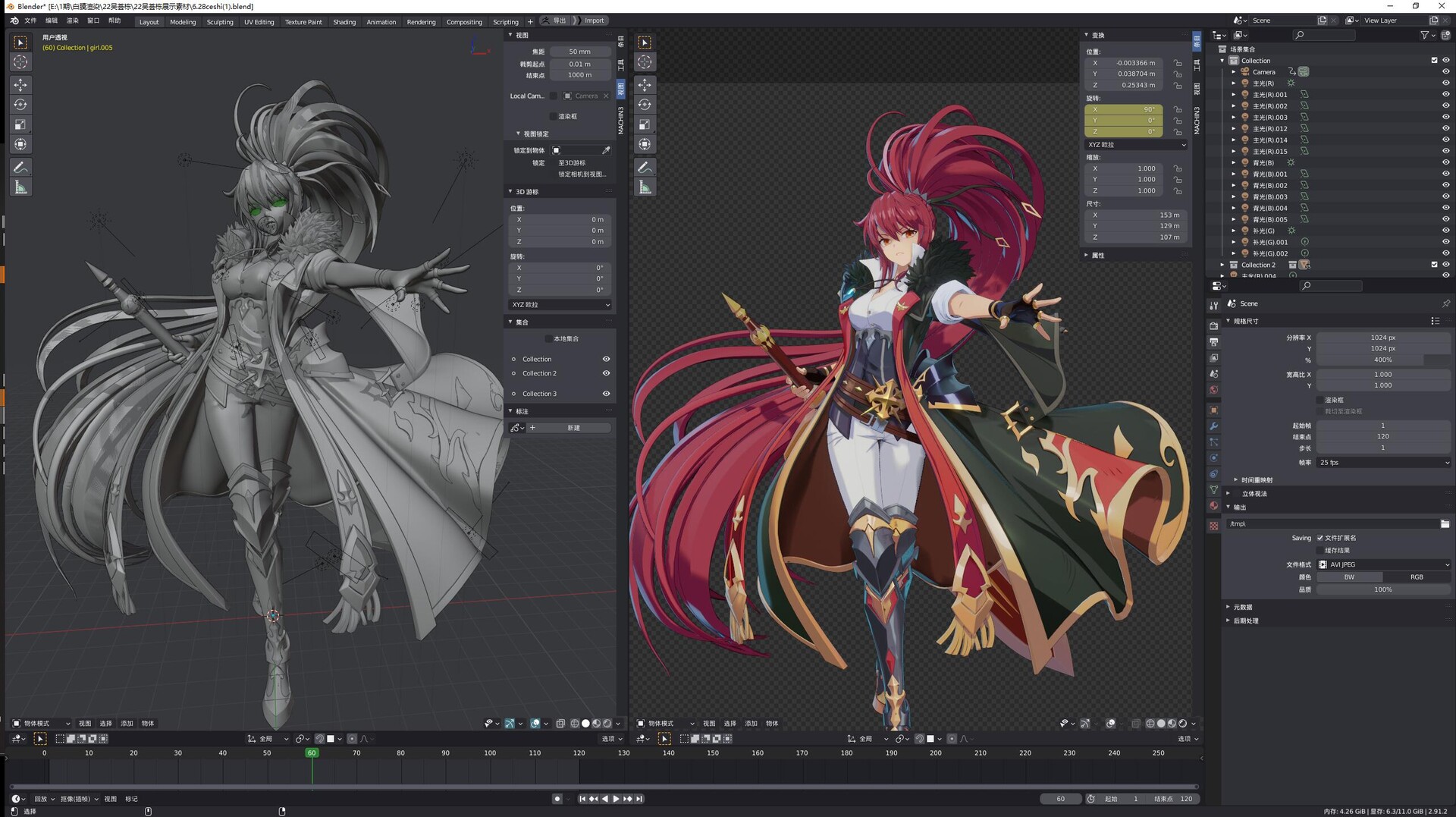Click the output path folder browse icon
1456x817 pixels.
coord(1445,524)
